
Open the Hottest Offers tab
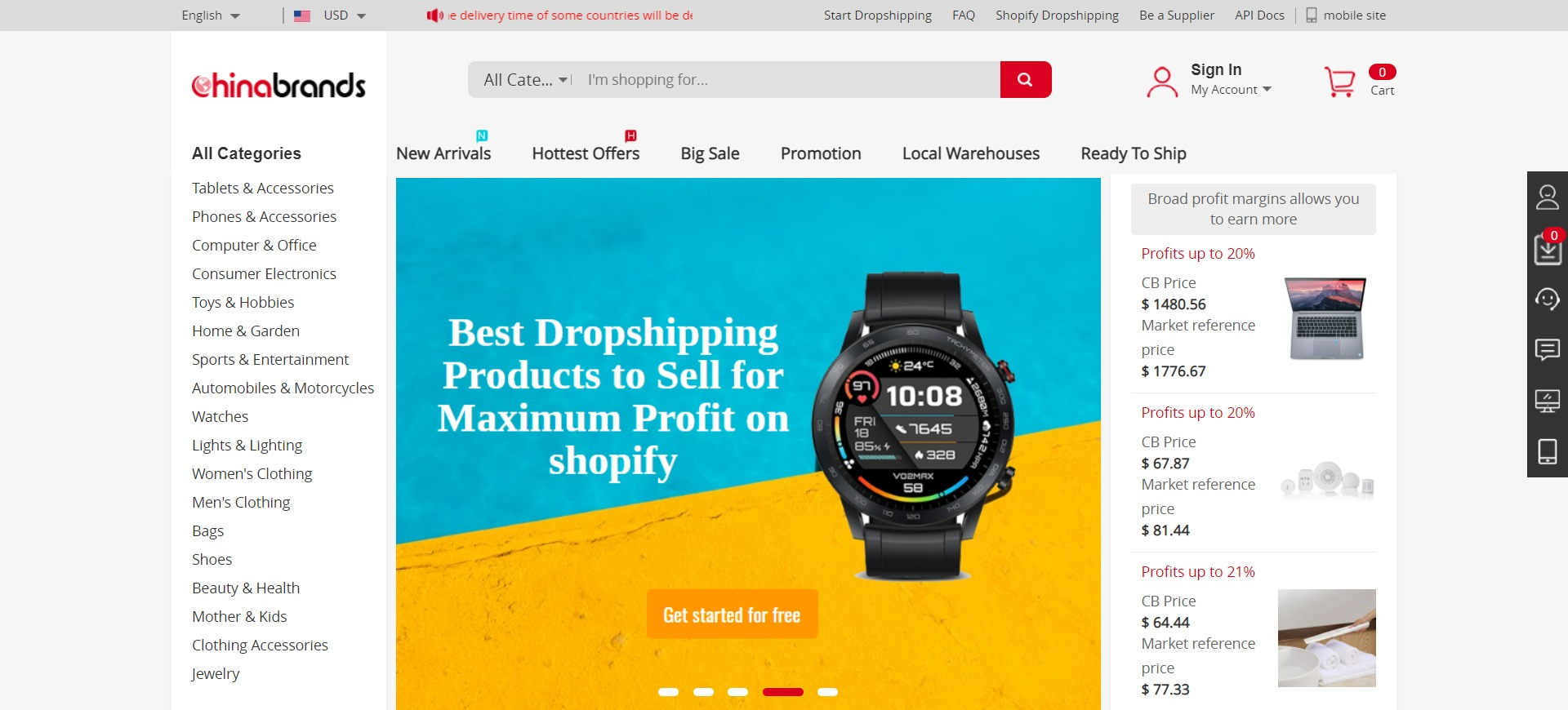pyautogui.click(x=586, y=153)
